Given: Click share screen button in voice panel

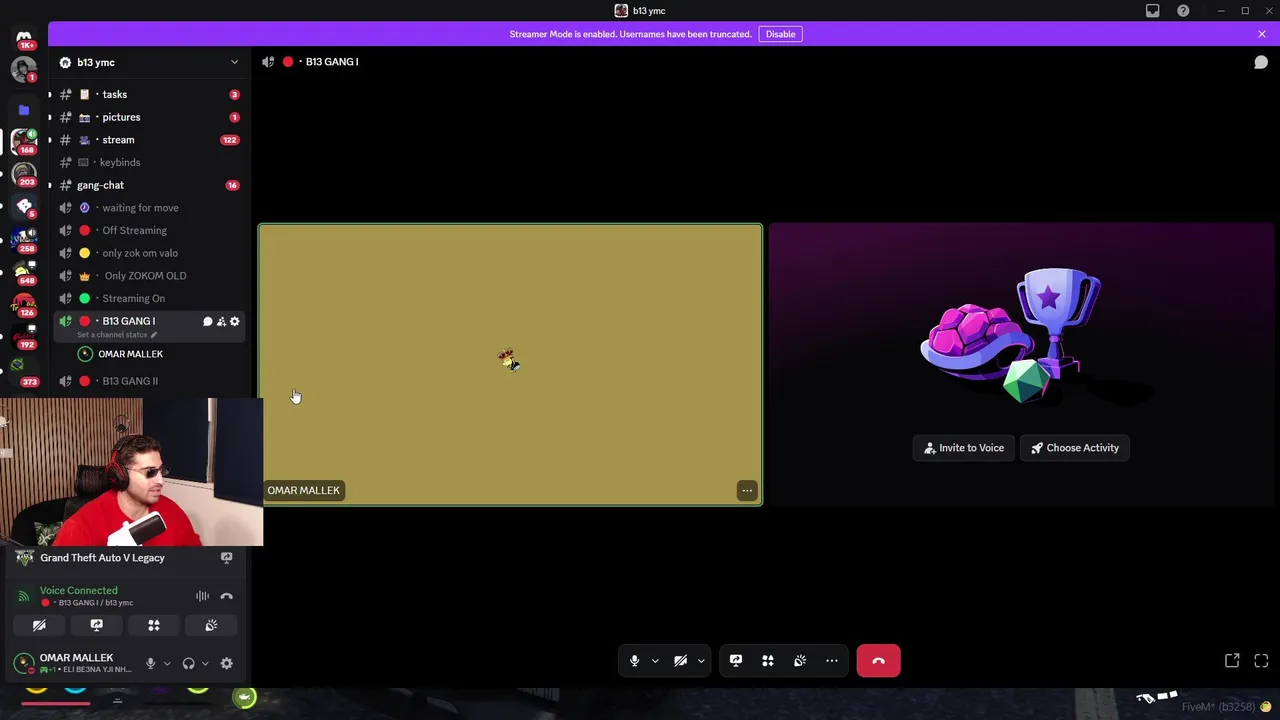Looking at the screenshot, I should [96, 625].
